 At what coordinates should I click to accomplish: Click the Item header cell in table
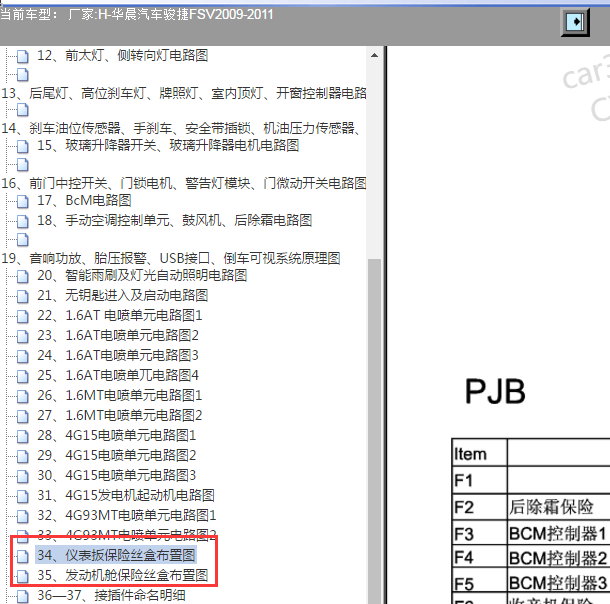point(479,453)
